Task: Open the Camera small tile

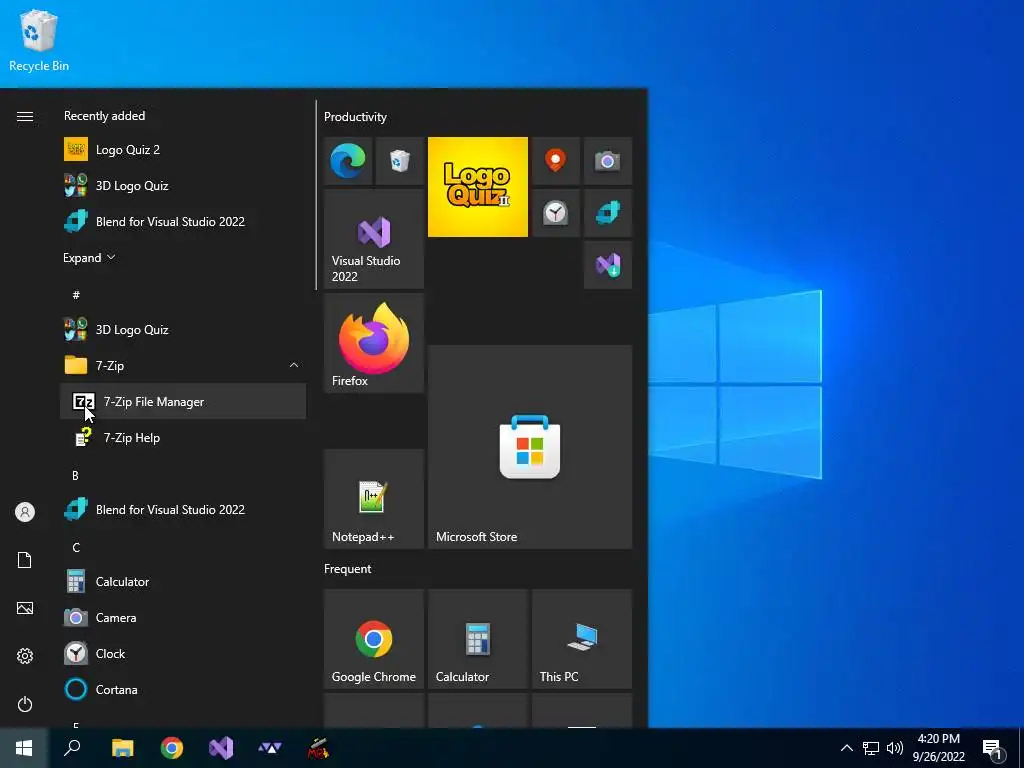Action: (608, 161)
